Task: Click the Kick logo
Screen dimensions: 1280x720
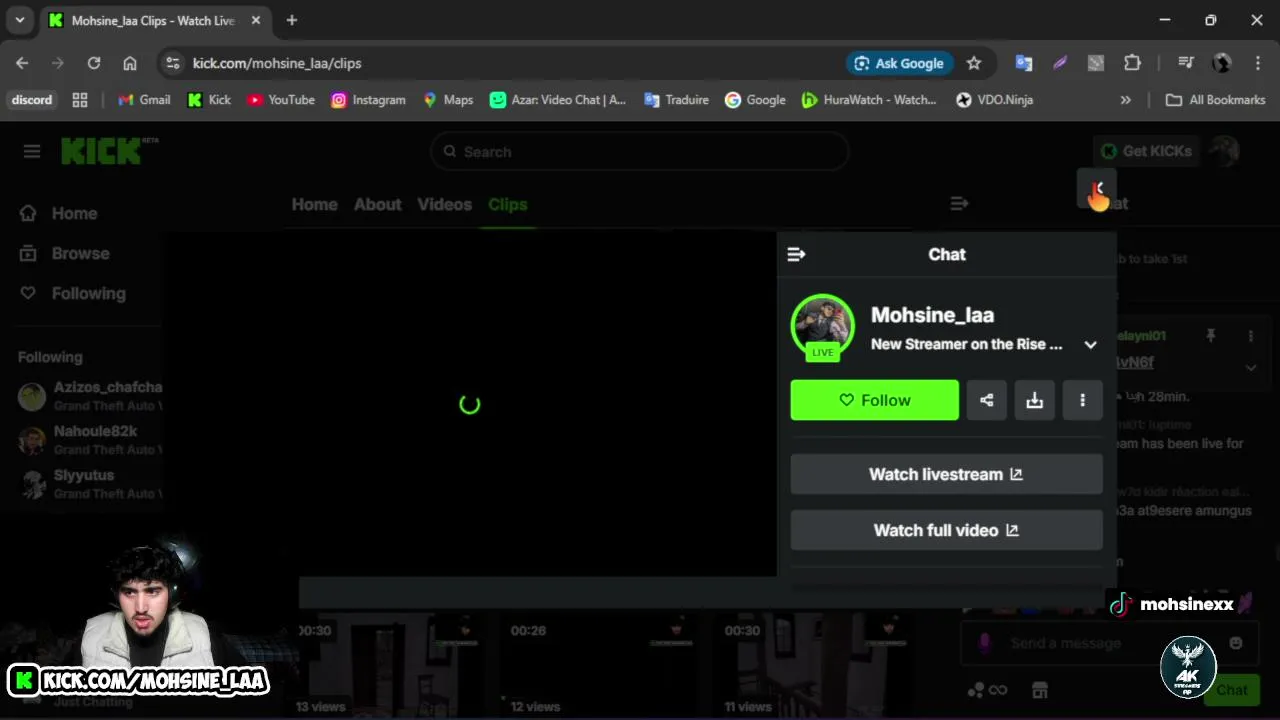Action: tap(109, 151)
